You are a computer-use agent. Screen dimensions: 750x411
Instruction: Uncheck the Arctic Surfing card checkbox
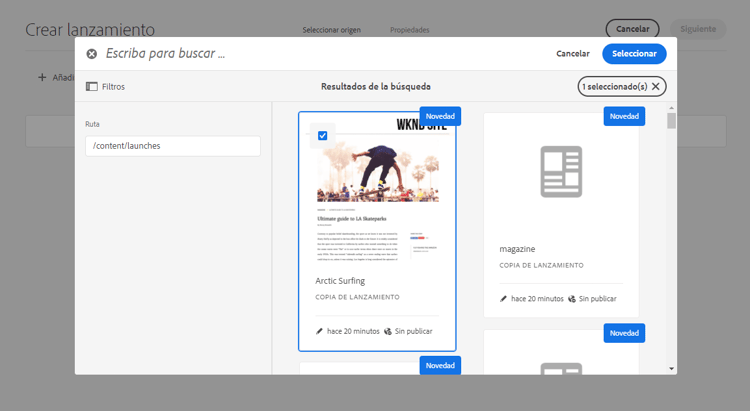(x=322, y=135)
